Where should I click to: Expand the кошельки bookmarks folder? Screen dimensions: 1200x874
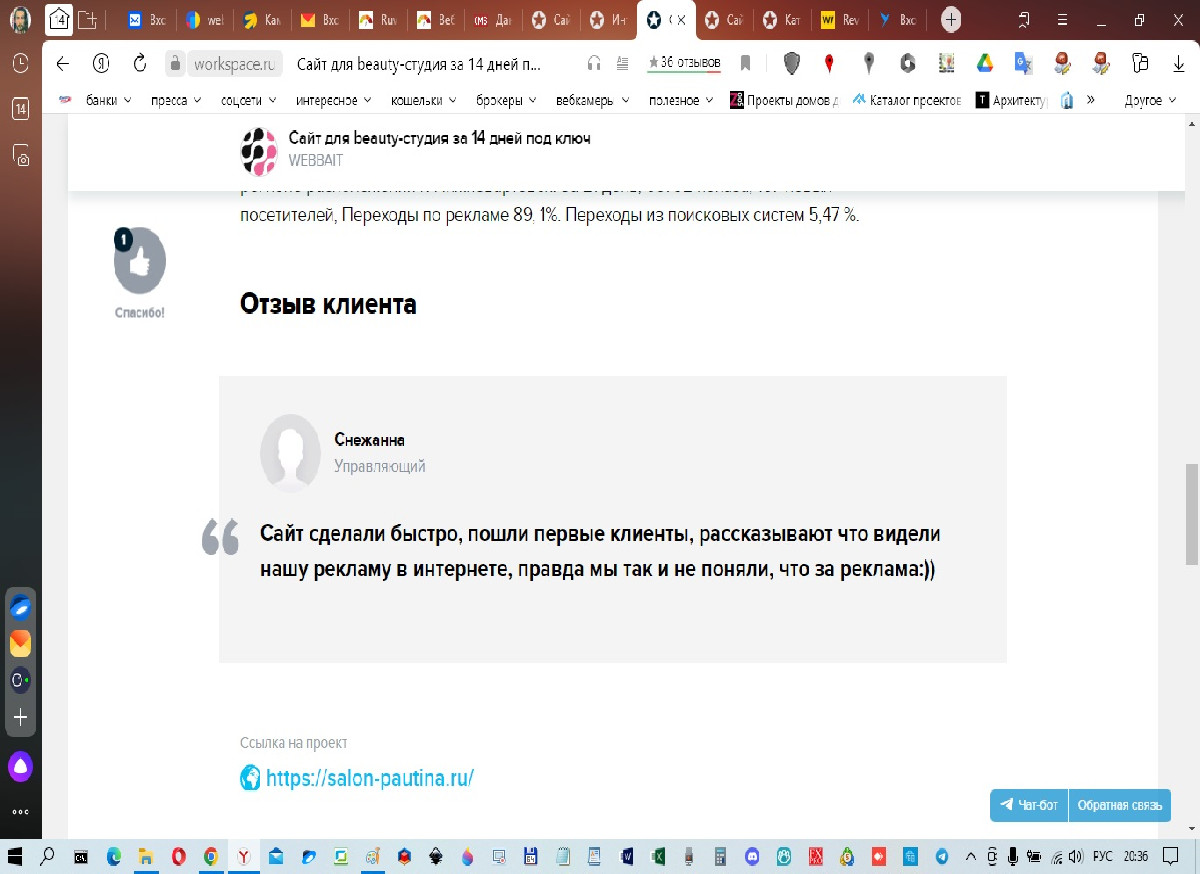pyautogui.click(x=424, y=100)
